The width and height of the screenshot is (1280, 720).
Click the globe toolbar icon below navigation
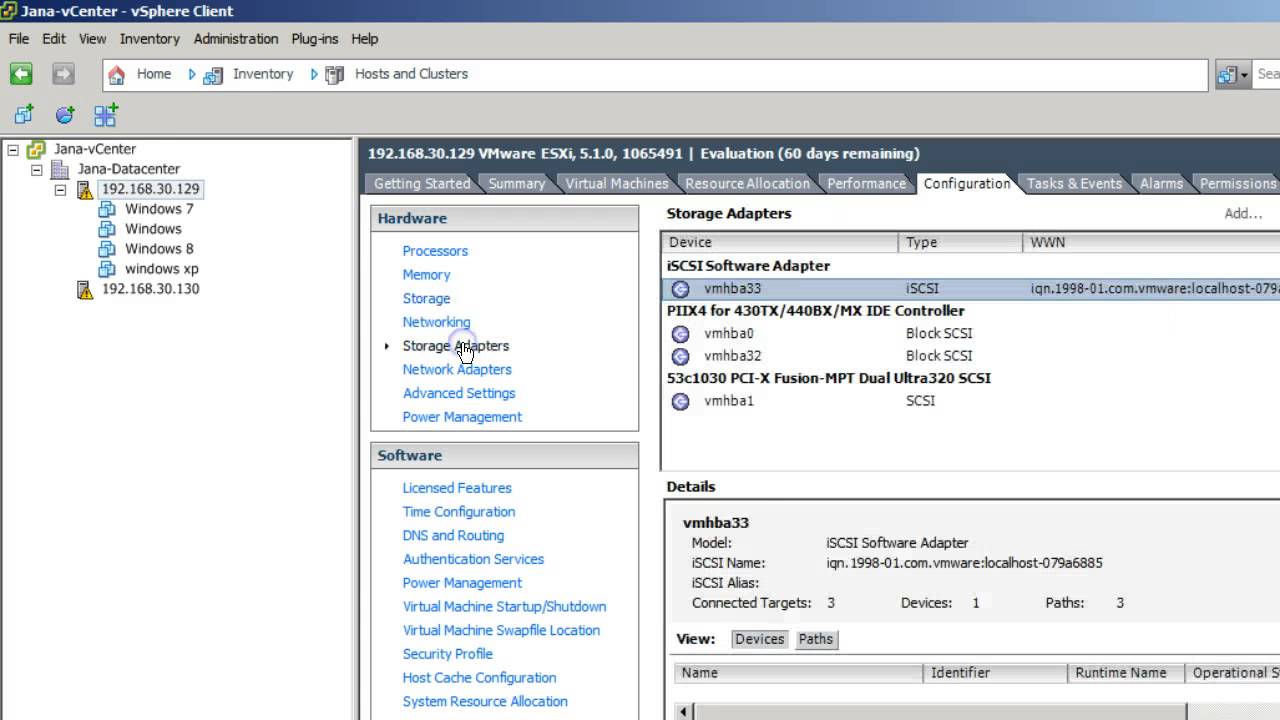(x=64, y=115)
